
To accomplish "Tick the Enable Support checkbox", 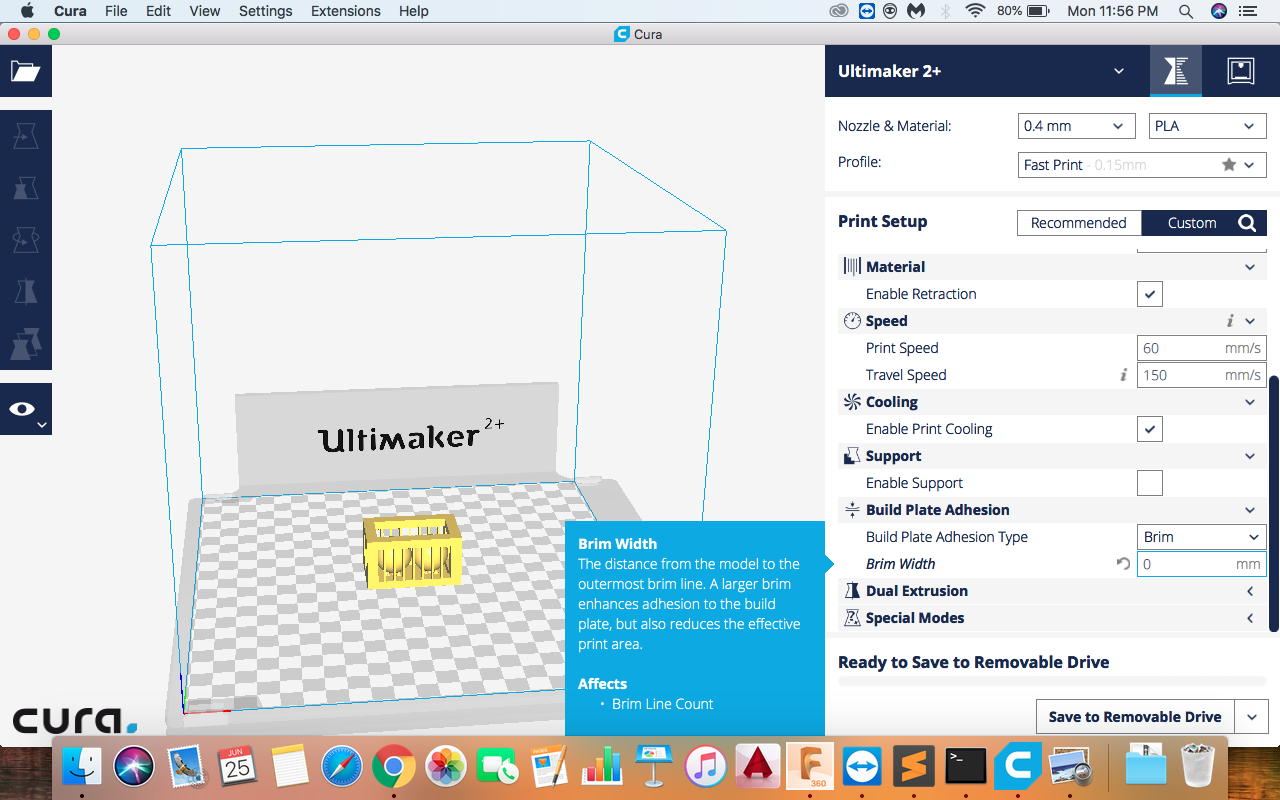I will tap(1150, 483).
